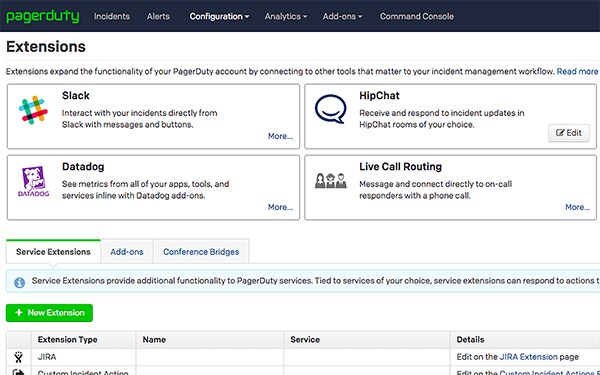Select the Add-ons tab below cards
Viewport: 600px width, 375px height.
127,252
